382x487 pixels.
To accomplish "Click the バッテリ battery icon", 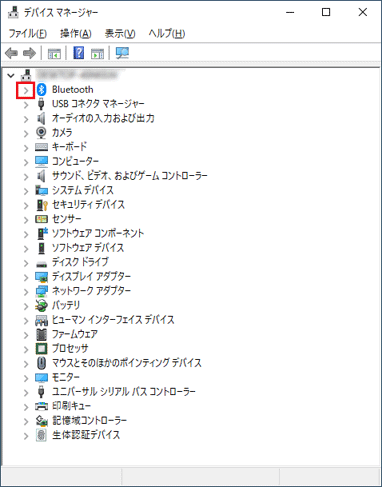I will pos(41,305).
